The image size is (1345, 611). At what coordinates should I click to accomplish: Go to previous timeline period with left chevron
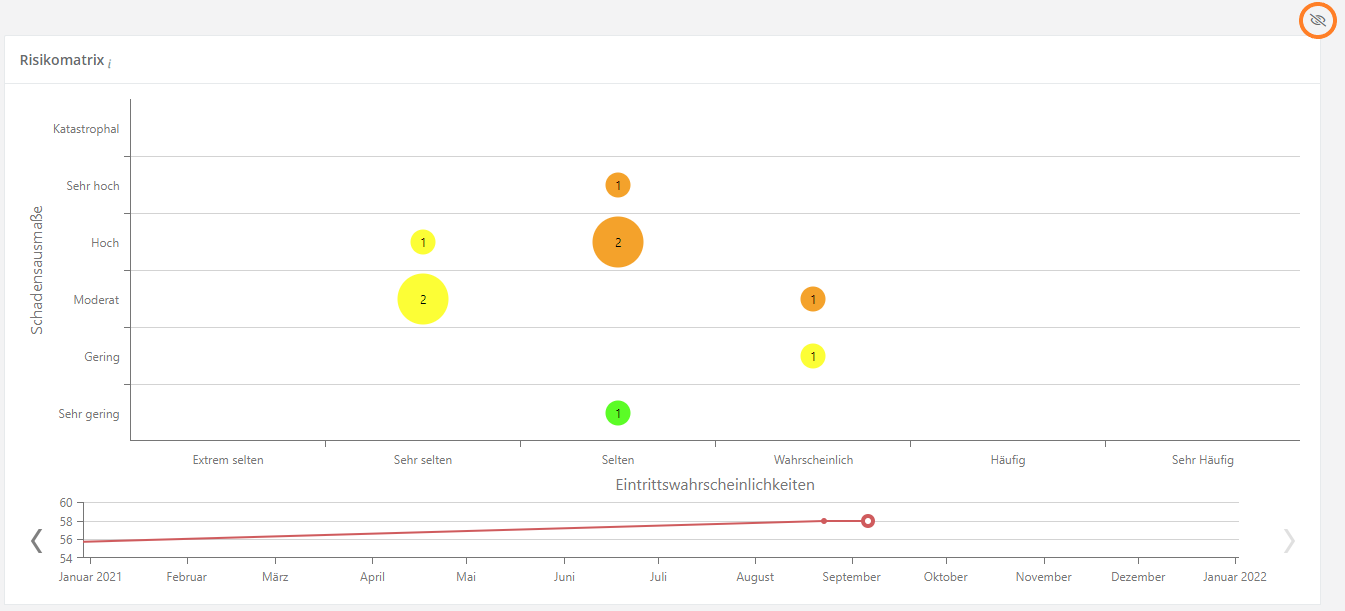tap(37, 541)
